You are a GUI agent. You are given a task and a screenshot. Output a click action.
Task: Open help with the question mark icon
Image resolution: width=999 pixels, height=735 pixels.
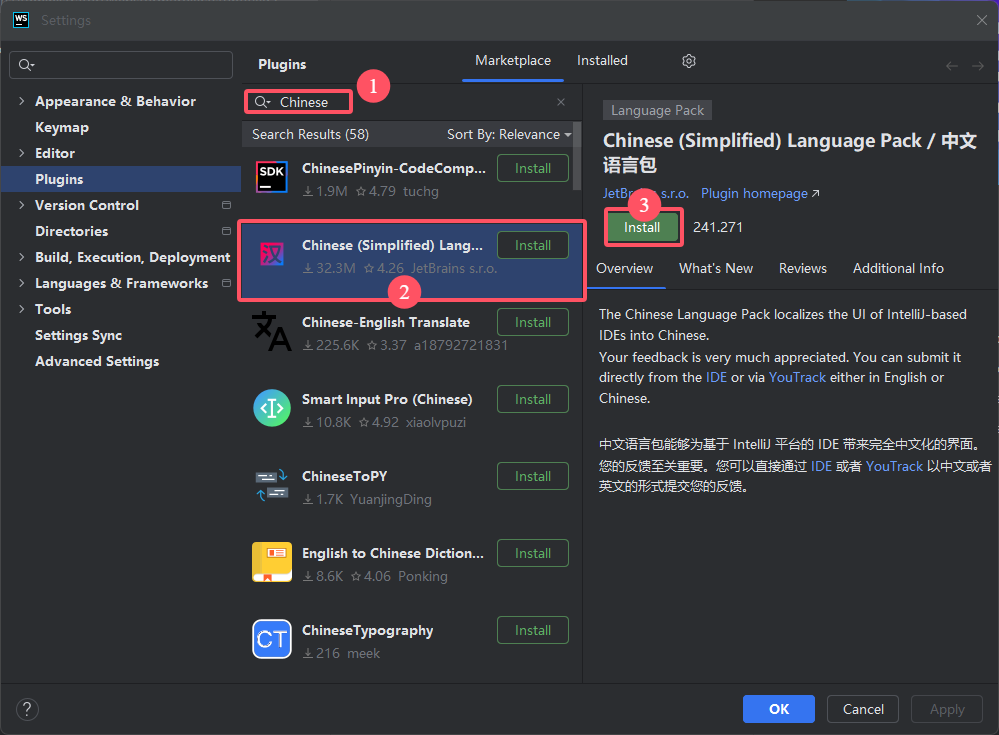point(27,709)
